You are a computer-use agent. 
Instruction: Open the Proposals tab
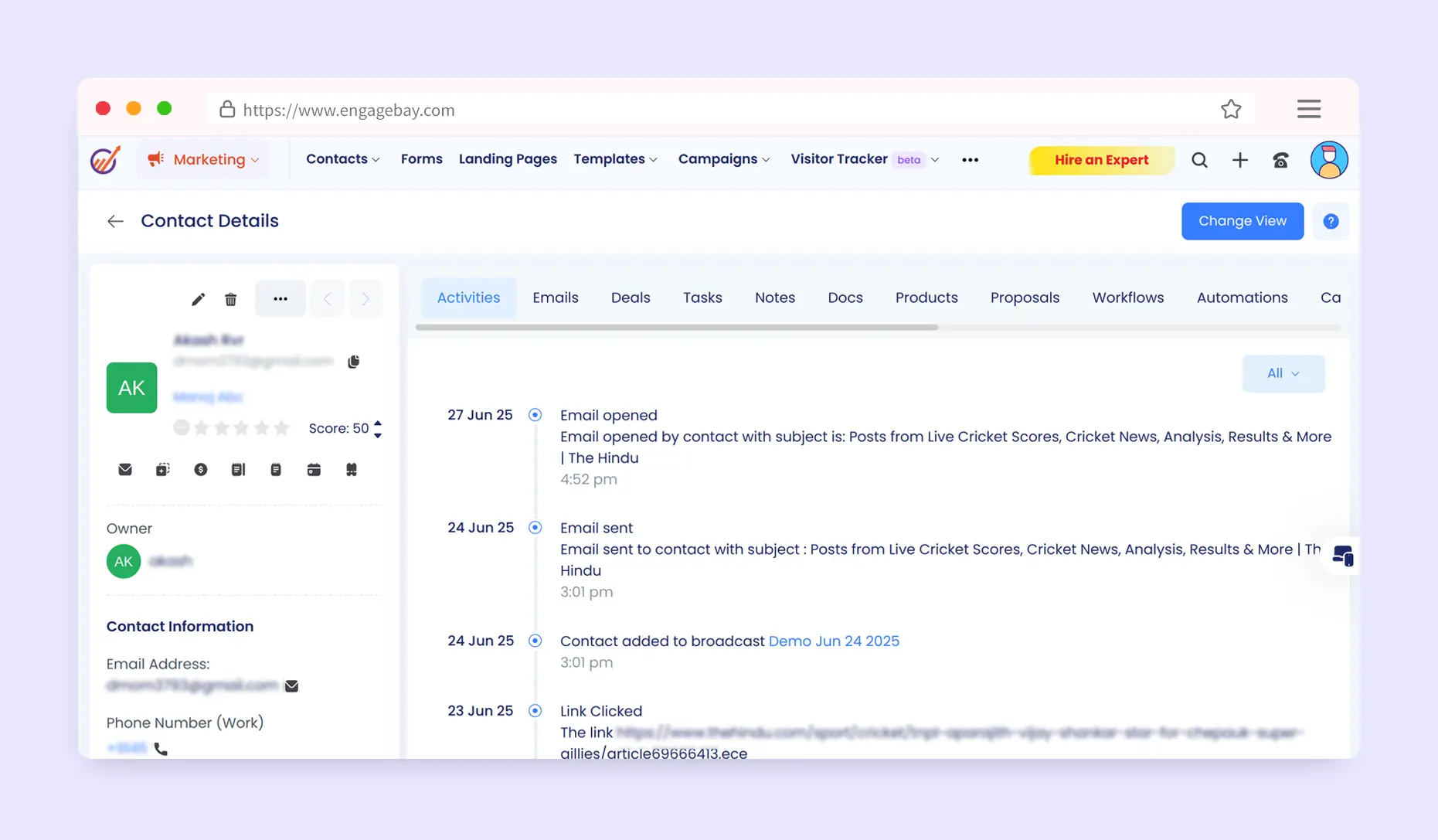(1025, 298)
